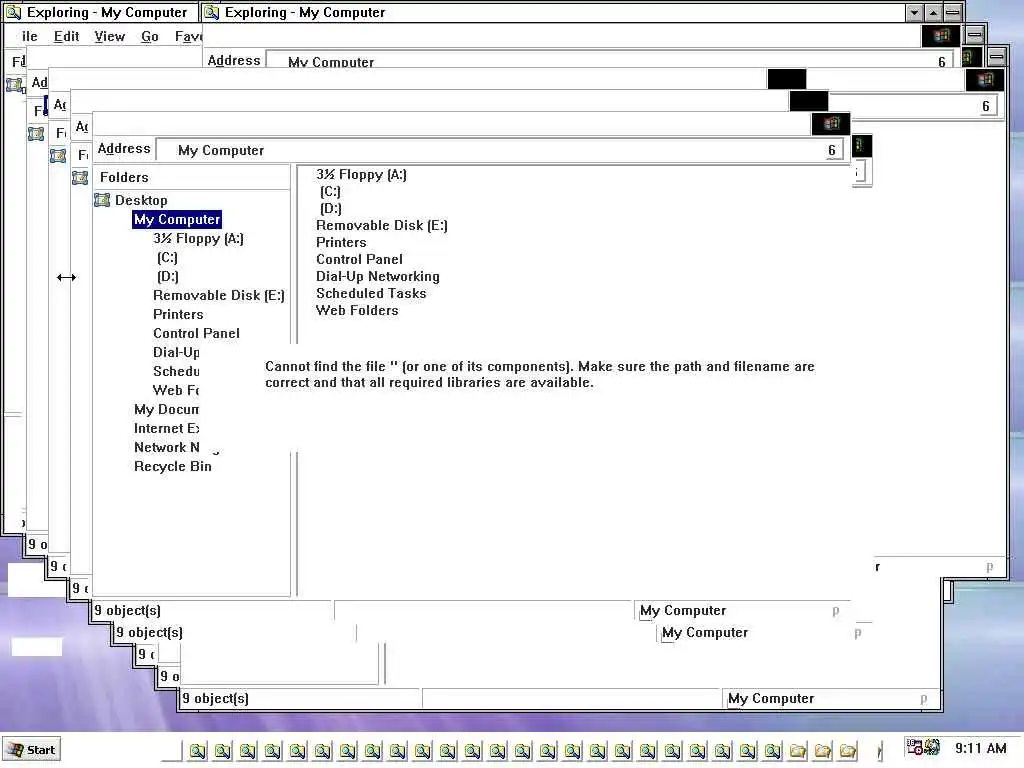Viewport: 1024px width, 768px height.
Task: Select truncated "My Docum" entry in Folders tree
Action: click(x=166, y=409)
